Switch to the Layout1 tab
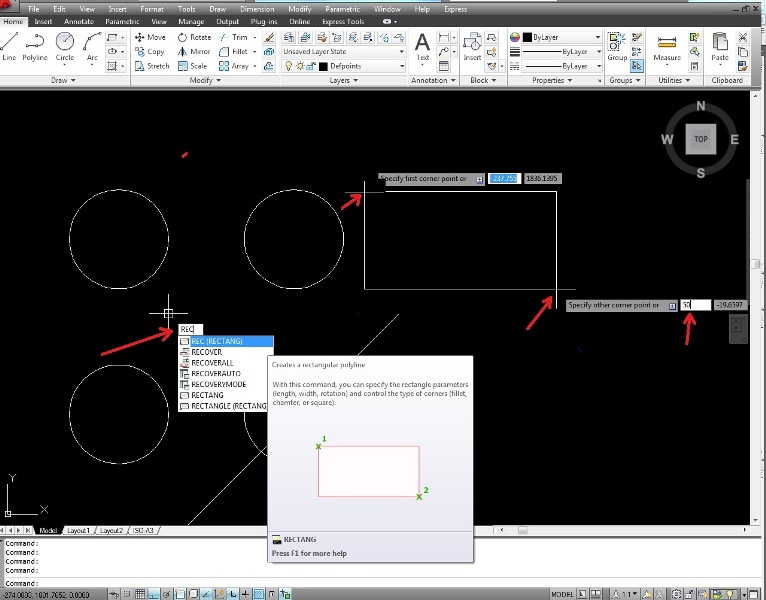The height and width of the screenshot is (600, 766). [x=79, y=530]
